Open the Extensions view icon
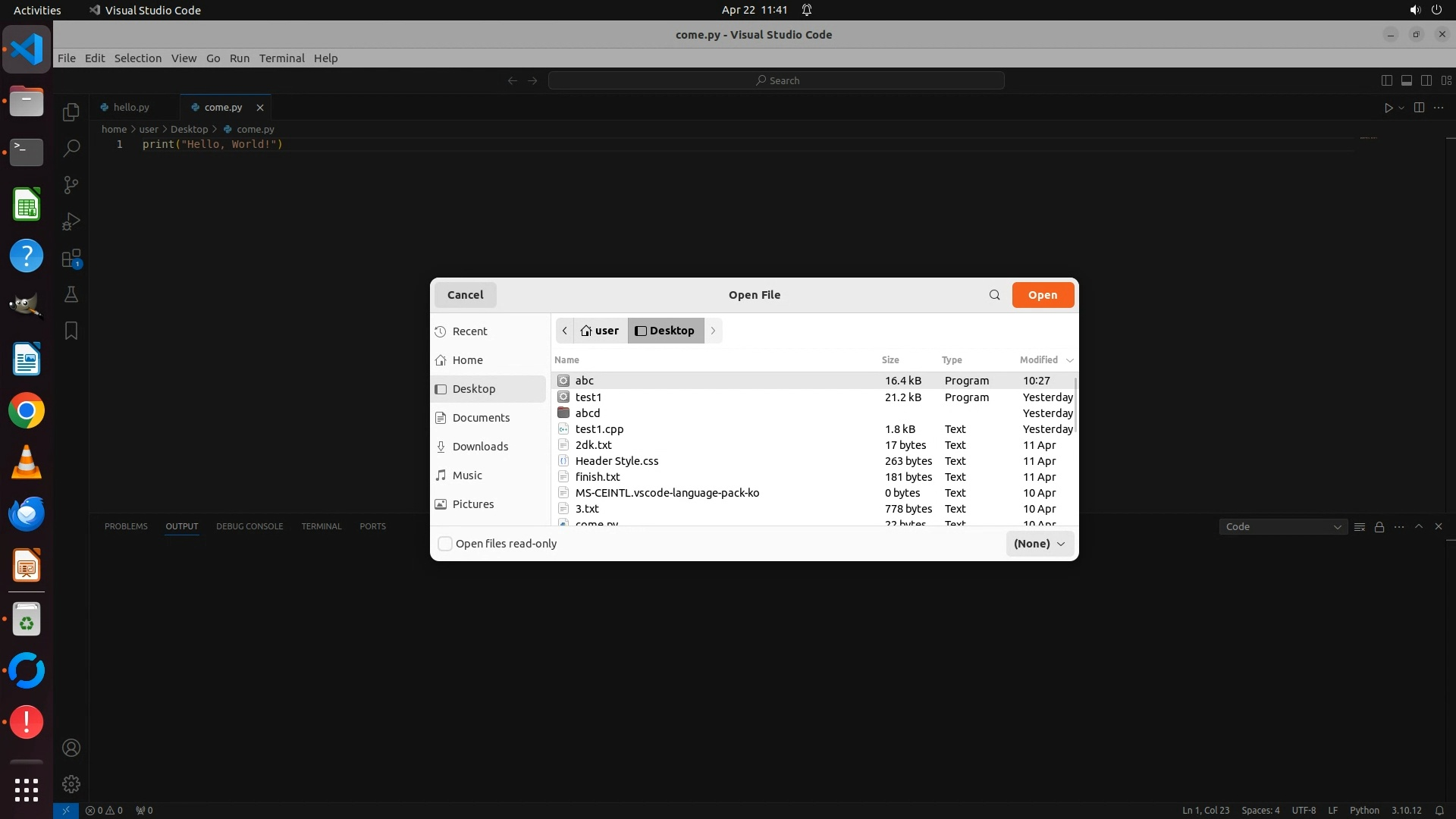Viewport: 1456px width, 819px height. pyautogui.click(x=71, y=259)
